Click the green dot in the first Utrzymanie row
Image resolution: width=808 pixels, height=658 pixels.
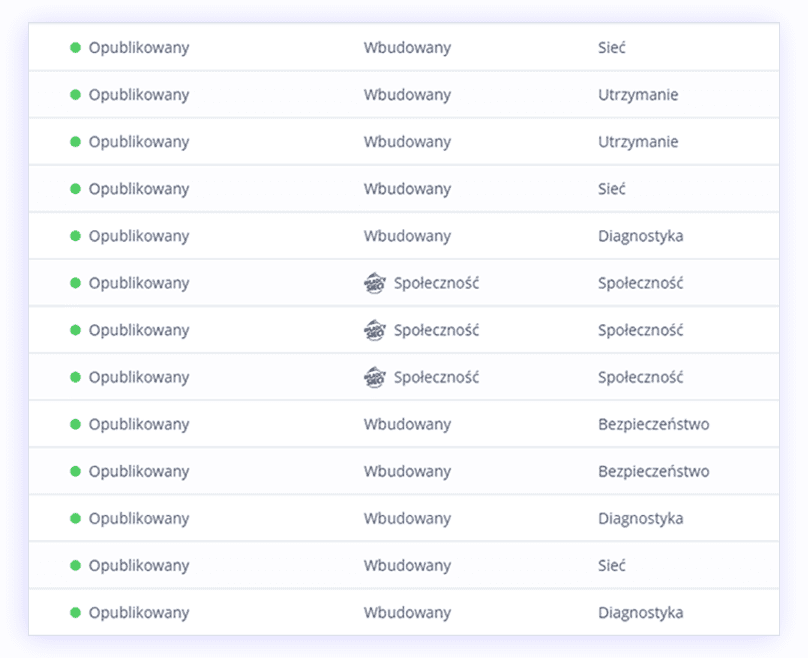[75, 95]
